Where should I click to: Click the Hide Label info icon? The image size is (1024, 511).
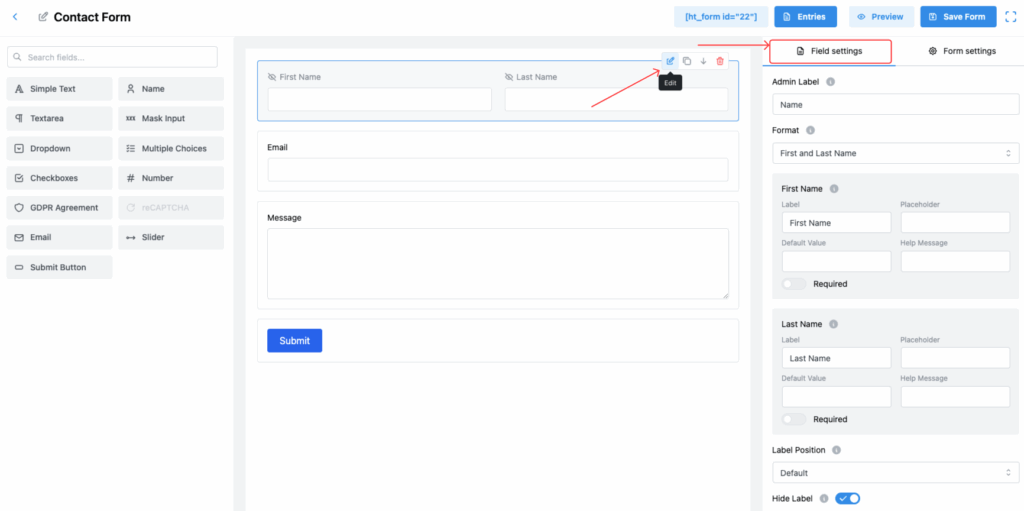pyautogui.click(x=824, y=499)
